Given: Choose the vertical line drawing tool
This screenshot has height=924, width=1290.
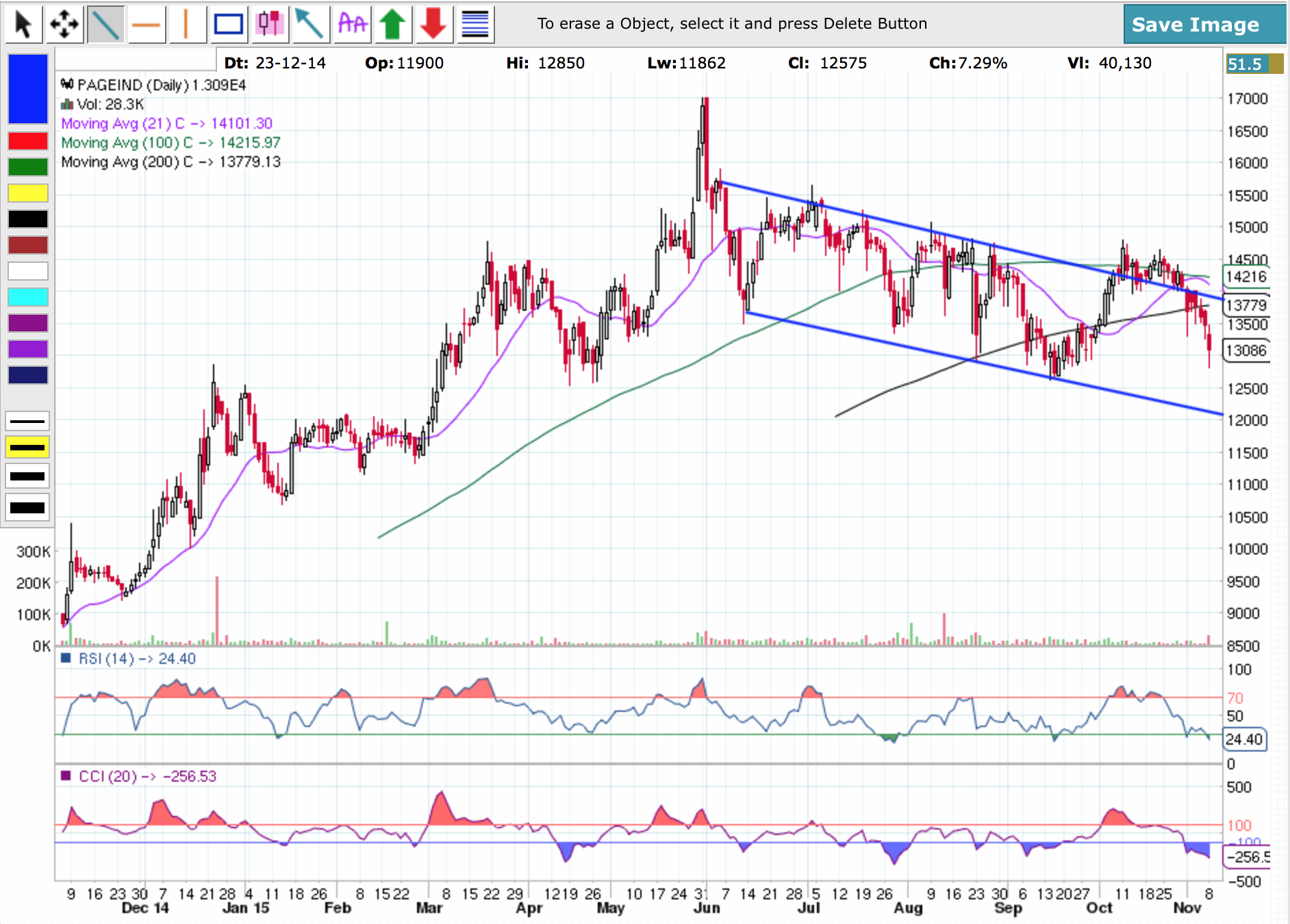Looking at the screenshot, I should tap(186, 25).
